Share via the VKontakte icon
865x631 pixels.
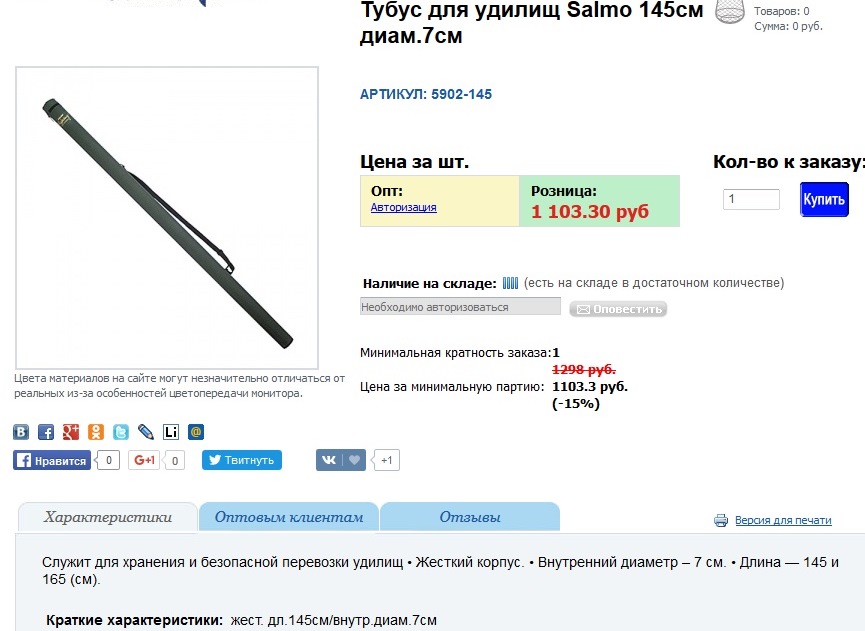pyautogui.click(x=21, y=432)
